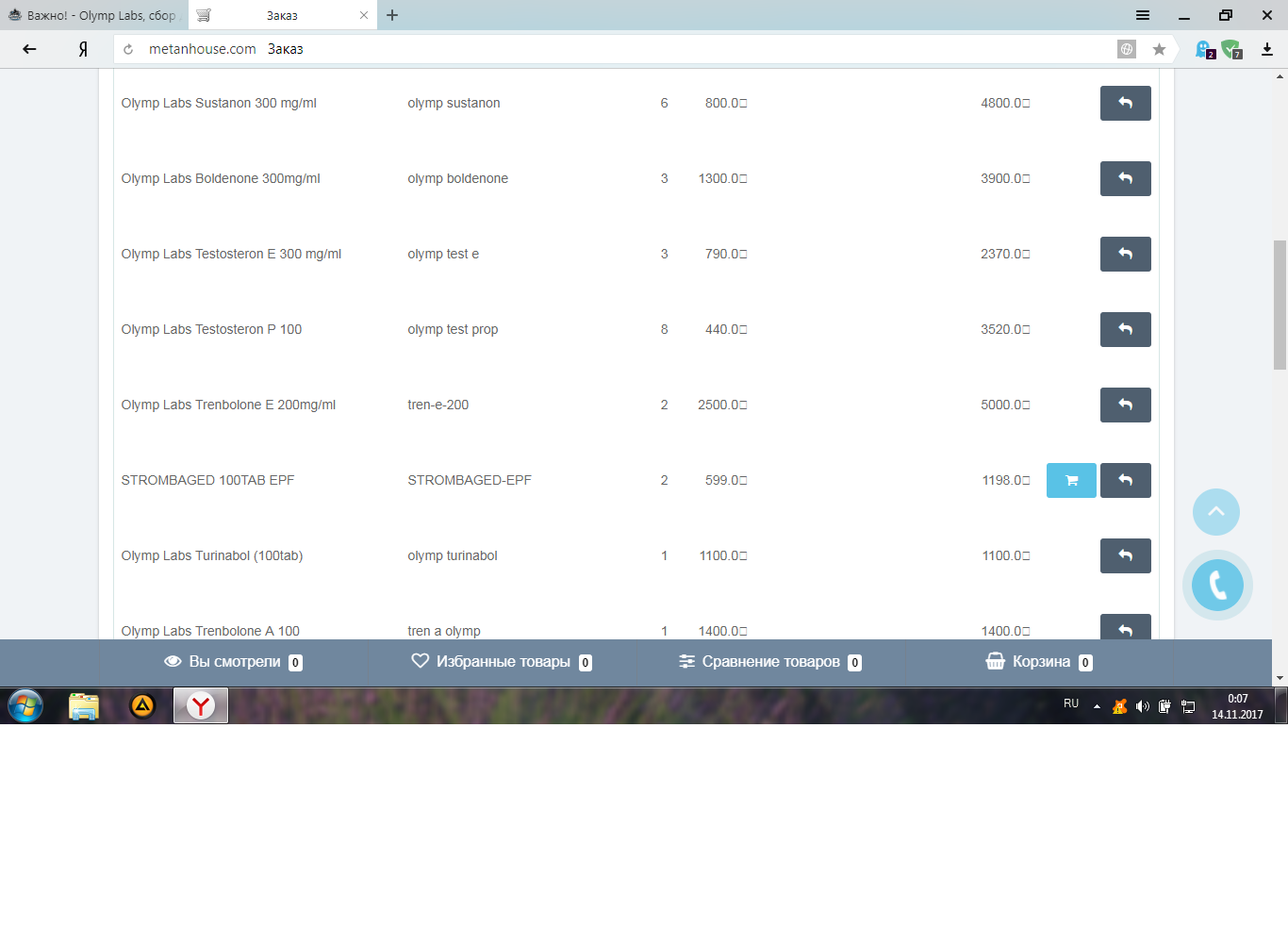This screenshot has height=943, width=1288.
Task: Open Windows Start button
Action: pos(25,705)
